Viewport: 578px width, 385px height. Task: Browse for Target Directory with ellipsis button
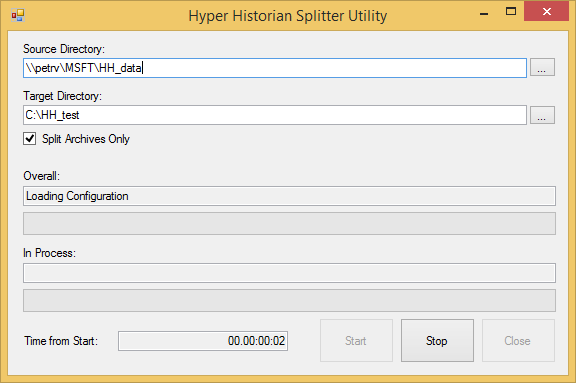(x=542, y=115)
